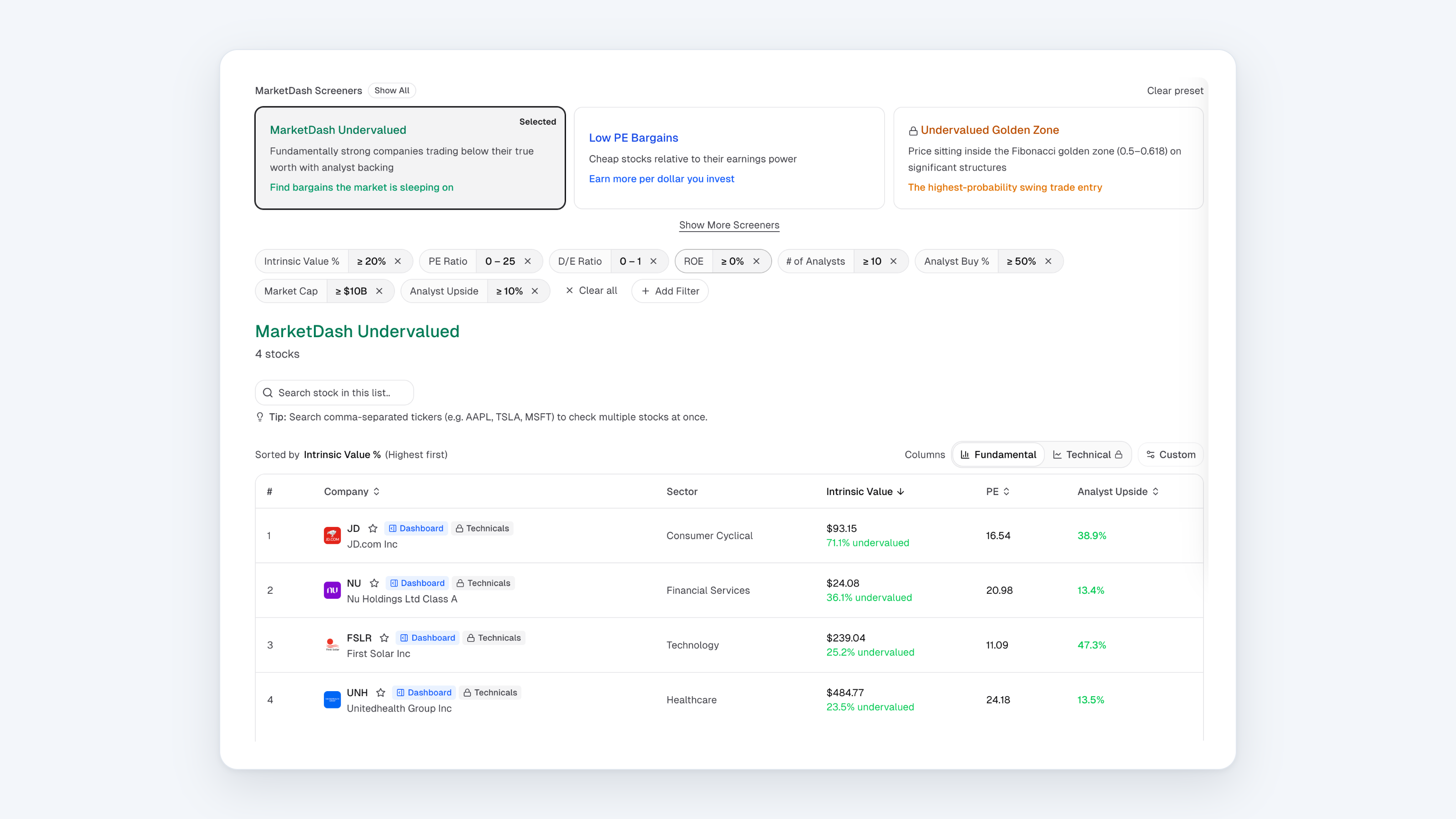Sort table by Intrinsic Value column
Image resolution: width=1456 pixels, height=819 pixels.
(865, 492)
